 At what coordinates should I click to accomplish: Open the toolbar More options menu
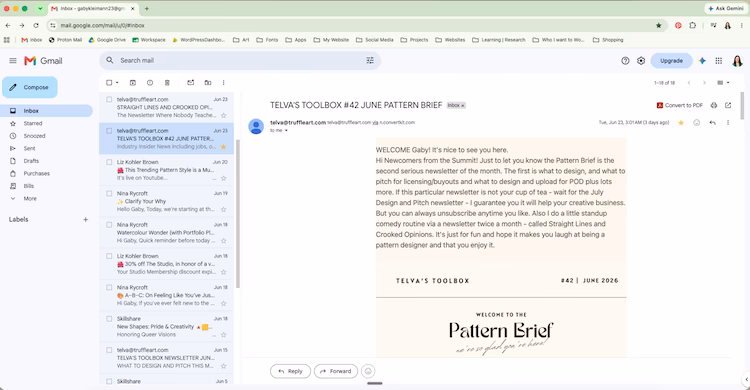(223, 83)
